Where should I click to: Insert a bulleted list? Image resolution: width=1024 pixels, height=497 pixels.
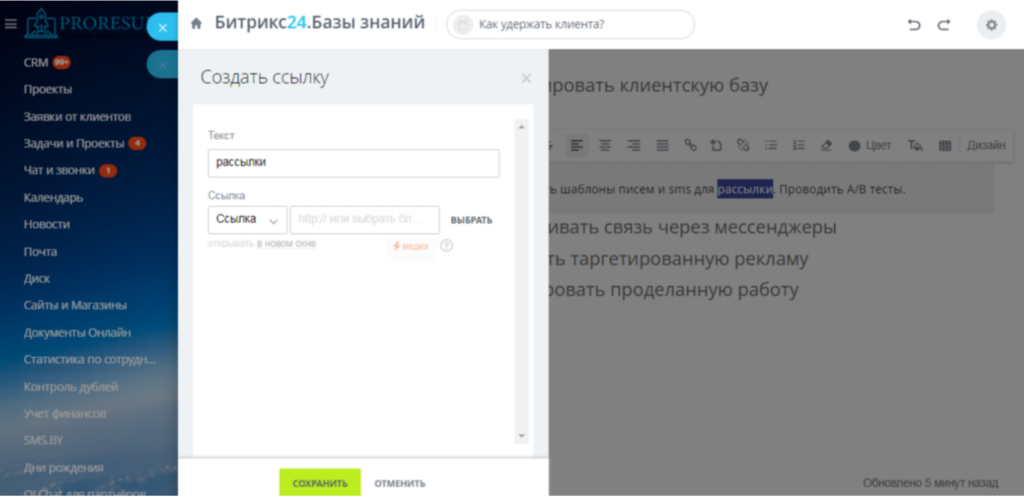click(771, 145)
